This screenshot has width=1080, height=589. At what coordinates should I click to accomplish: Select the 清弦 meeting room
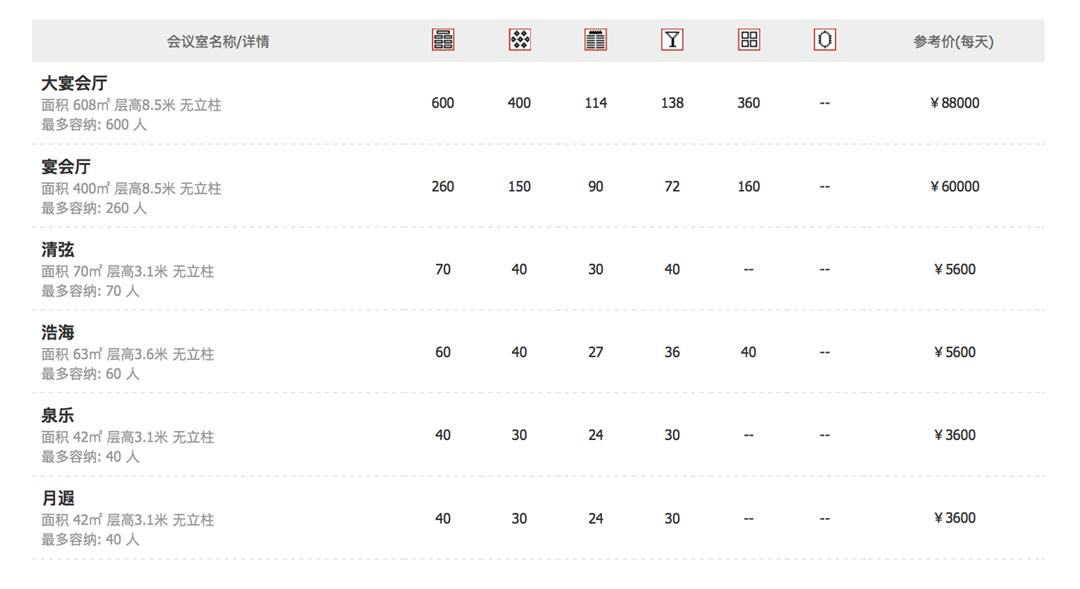[x=58, y=249]
